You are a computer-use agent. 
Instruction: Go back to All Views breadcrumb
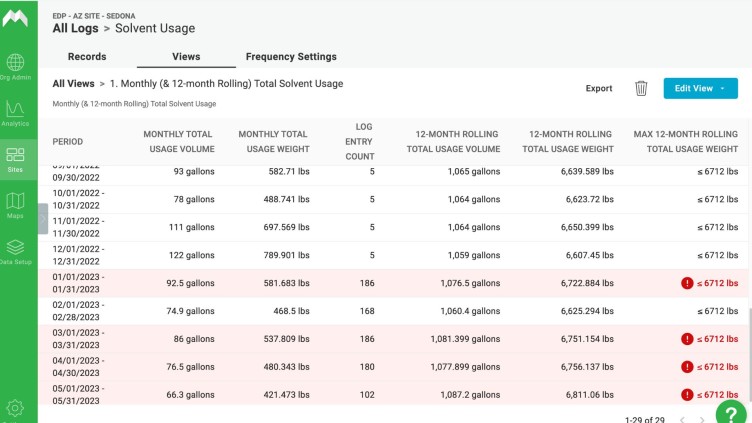73,83
